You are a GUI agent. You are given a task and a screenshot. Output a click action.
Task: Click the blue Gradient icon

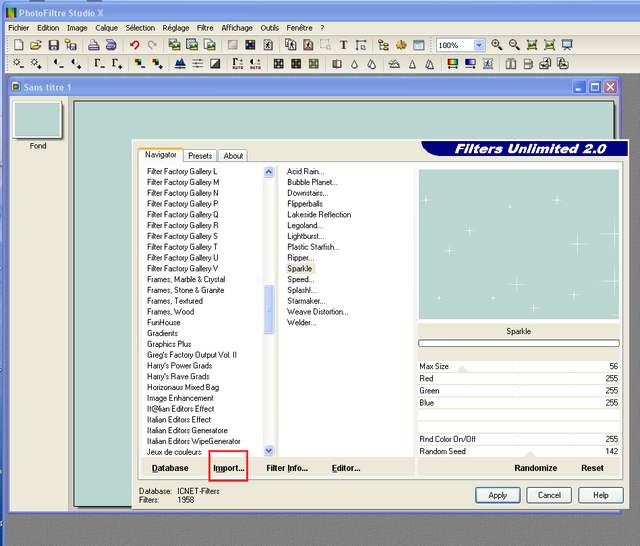click(470, 64)
